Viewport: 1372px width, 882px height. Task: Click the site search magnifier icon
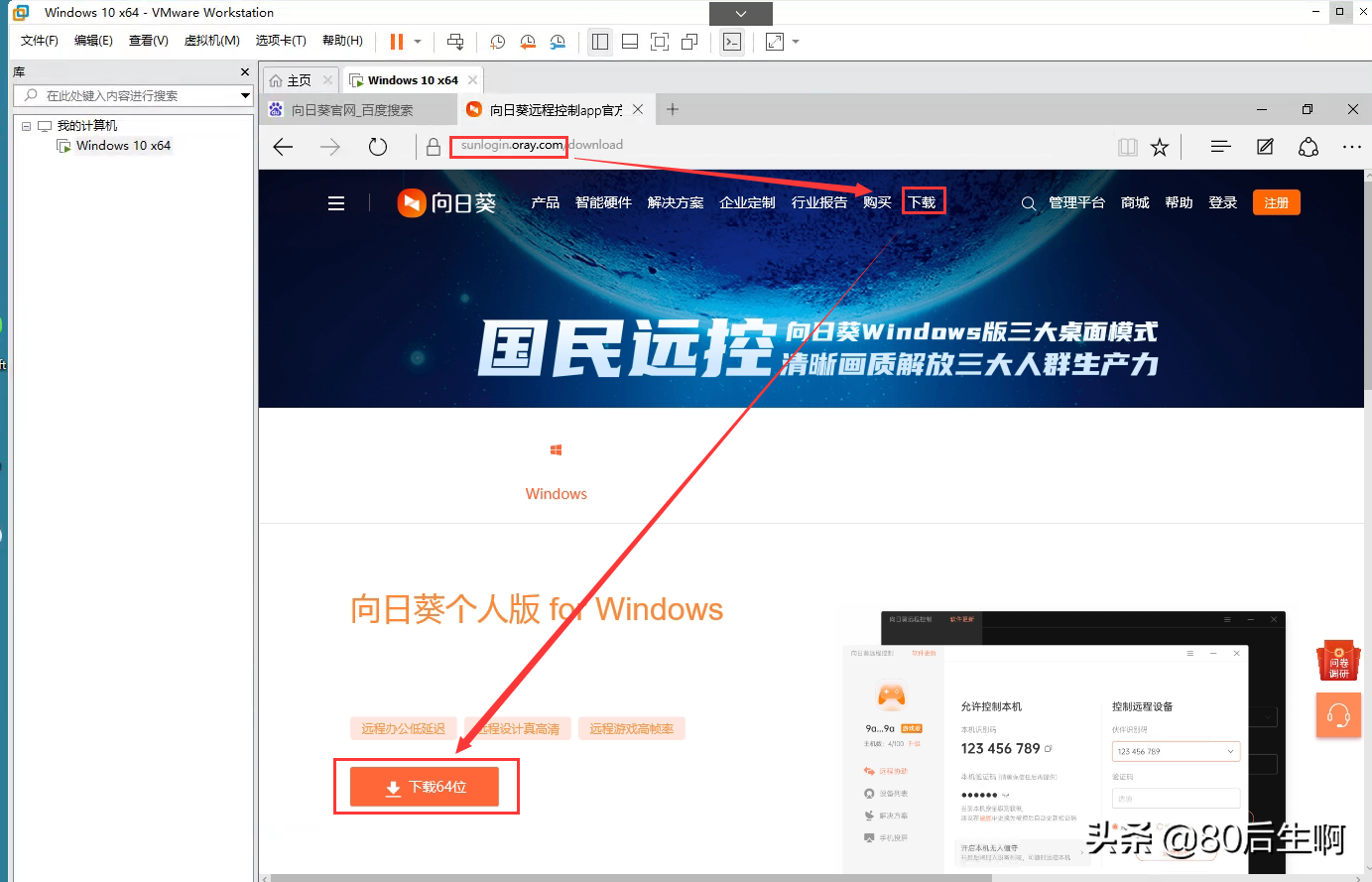pyautogui.click(x=1029, y=203)
